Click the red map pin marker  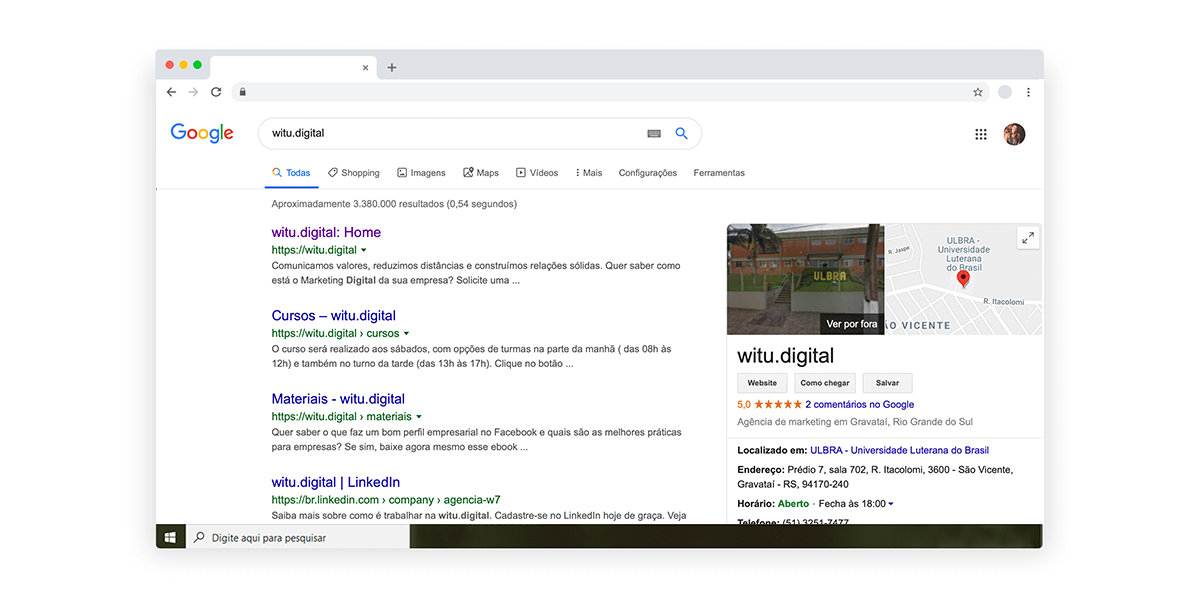click(964, 278)
